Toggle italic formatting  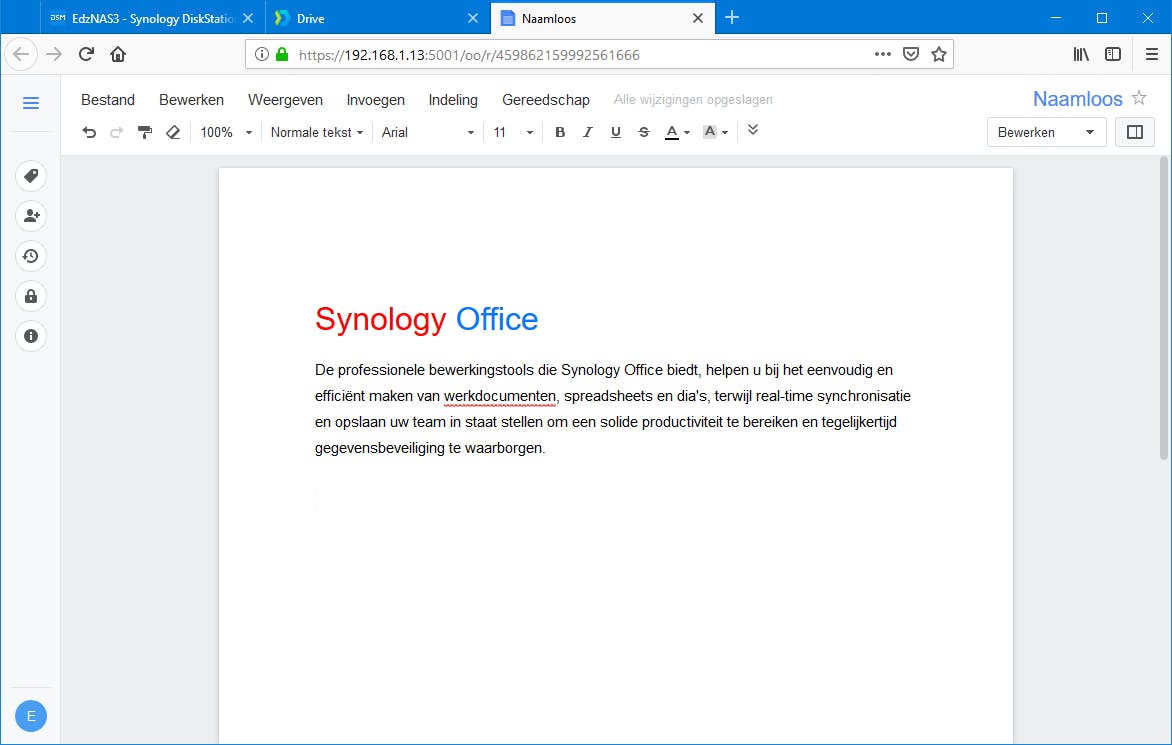coord(587,132)
